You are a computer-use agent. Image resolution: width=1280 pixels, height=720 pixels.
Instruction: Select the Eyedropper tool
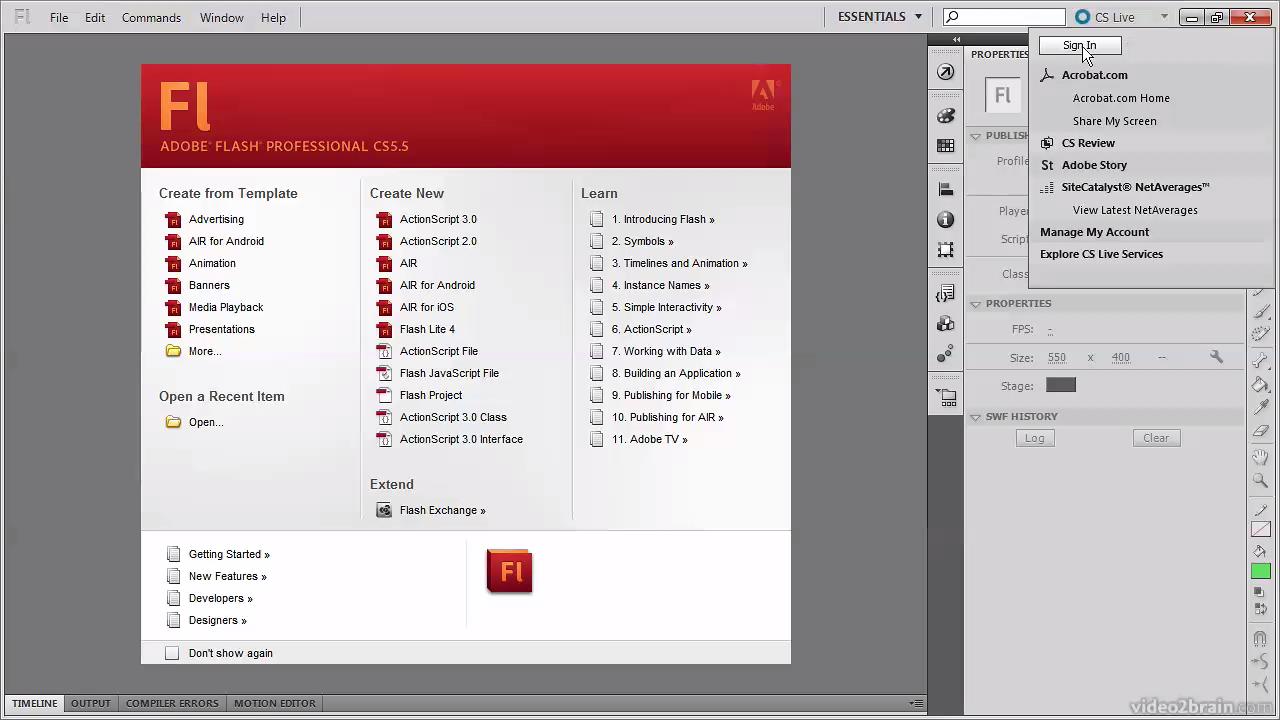(1261, 408)
